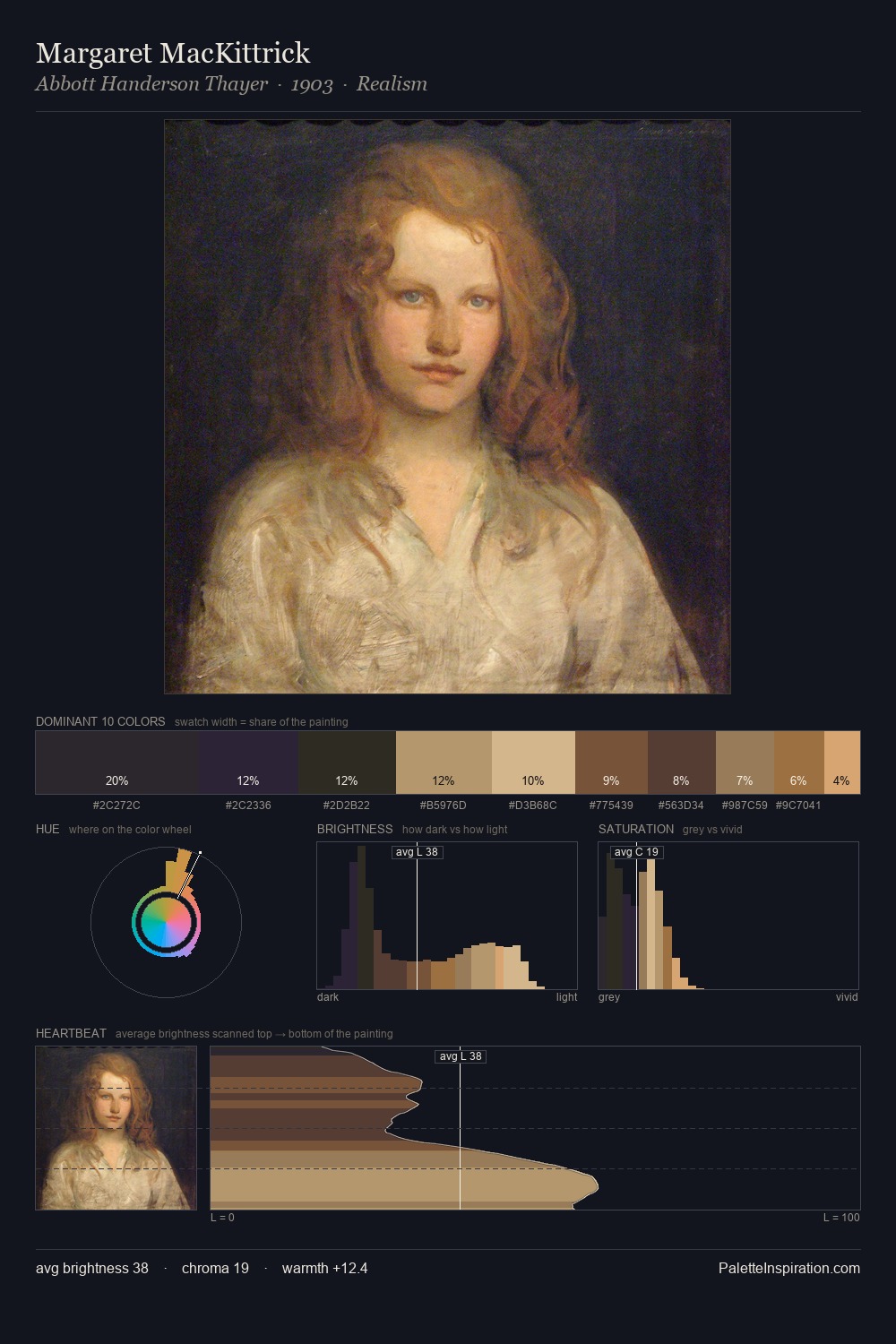The width and height of the screenshot is (896, 1344).
Task: Click the footer text 'avg brightness 38'
Action: click(x=92, y=1269)
